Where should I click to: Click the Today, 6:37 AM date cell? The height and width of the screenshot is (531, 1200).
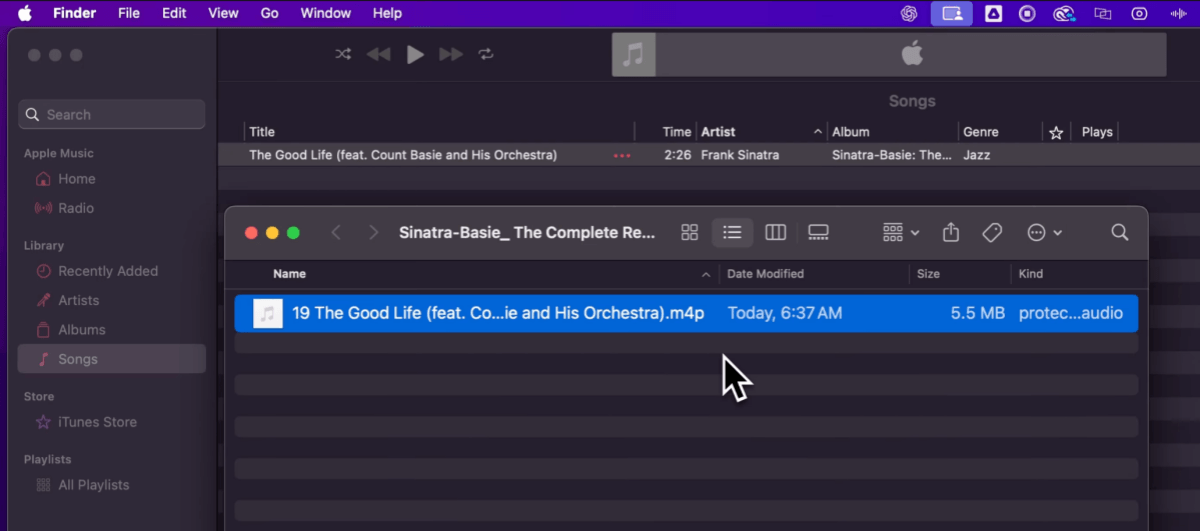point(784,313)
